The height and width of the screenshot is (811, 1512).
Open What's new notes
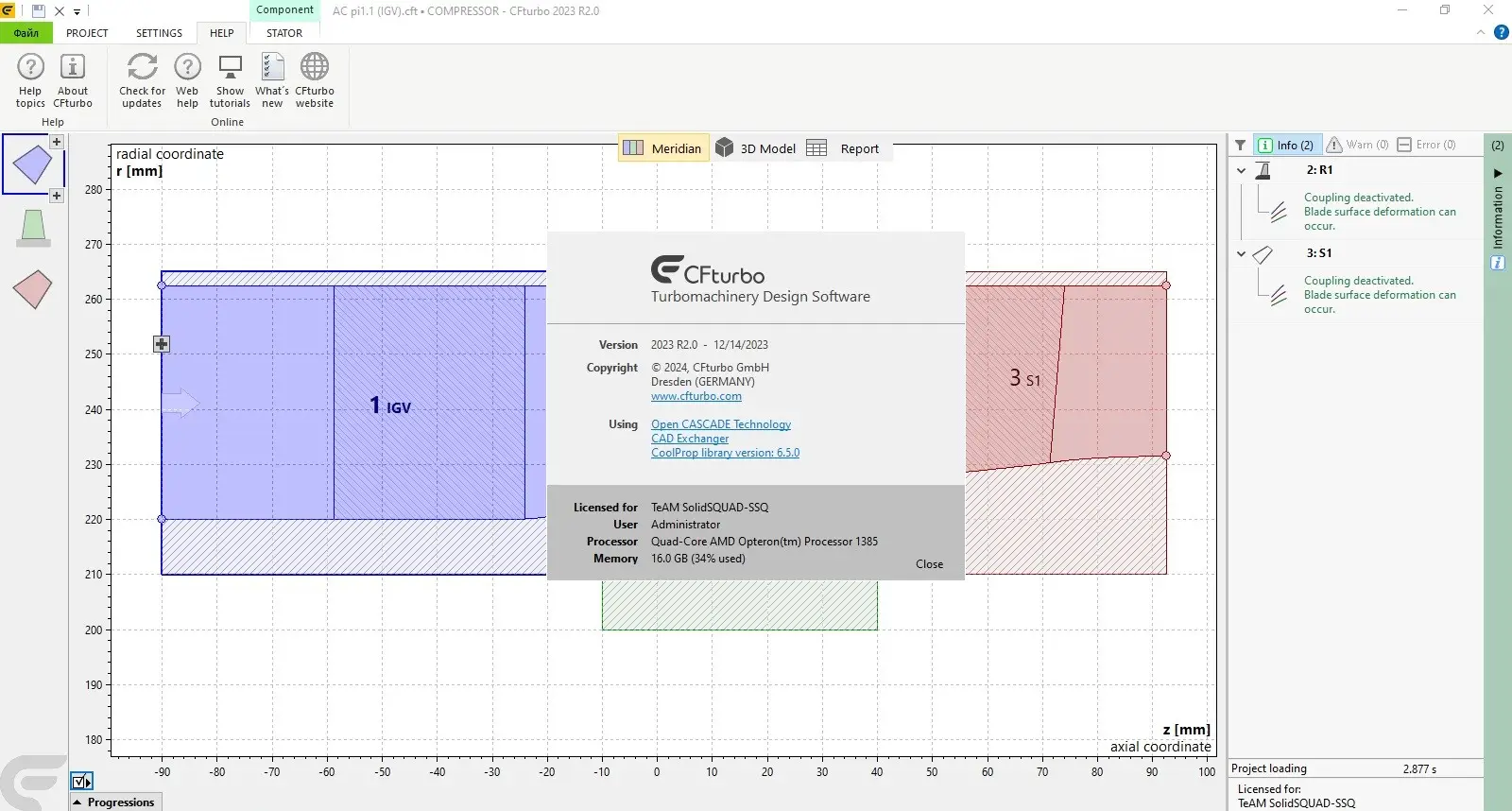(x=272, y=81)
